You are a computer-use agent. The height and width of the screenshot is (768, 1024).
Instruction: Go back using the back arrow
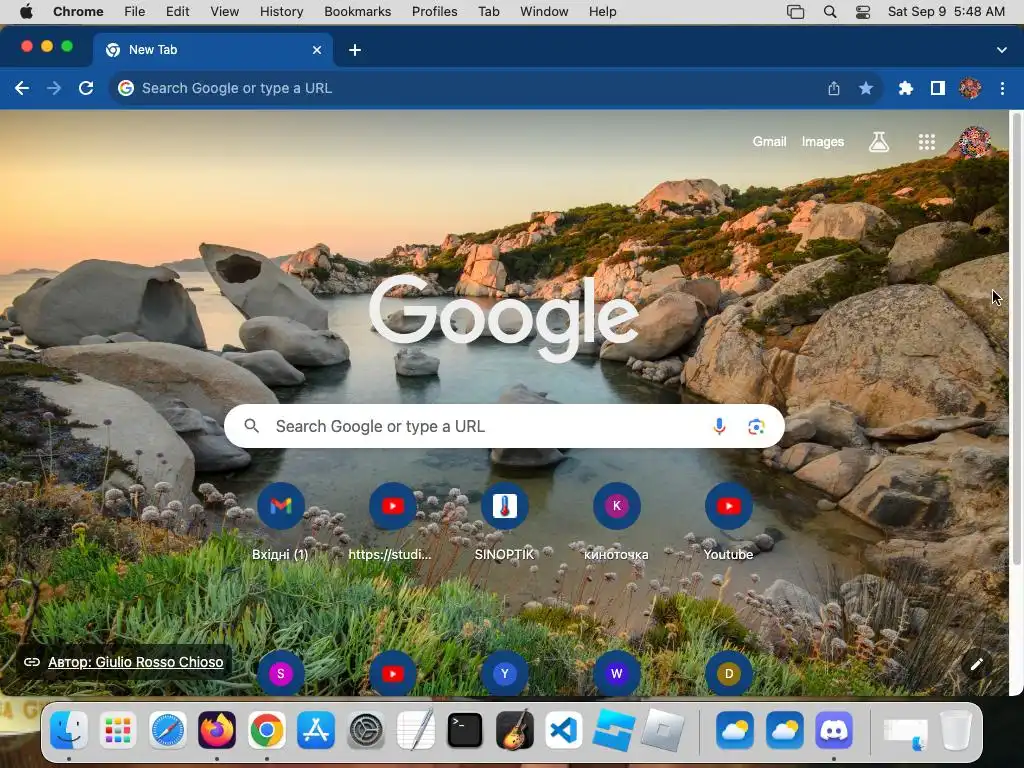coord(22,88)
